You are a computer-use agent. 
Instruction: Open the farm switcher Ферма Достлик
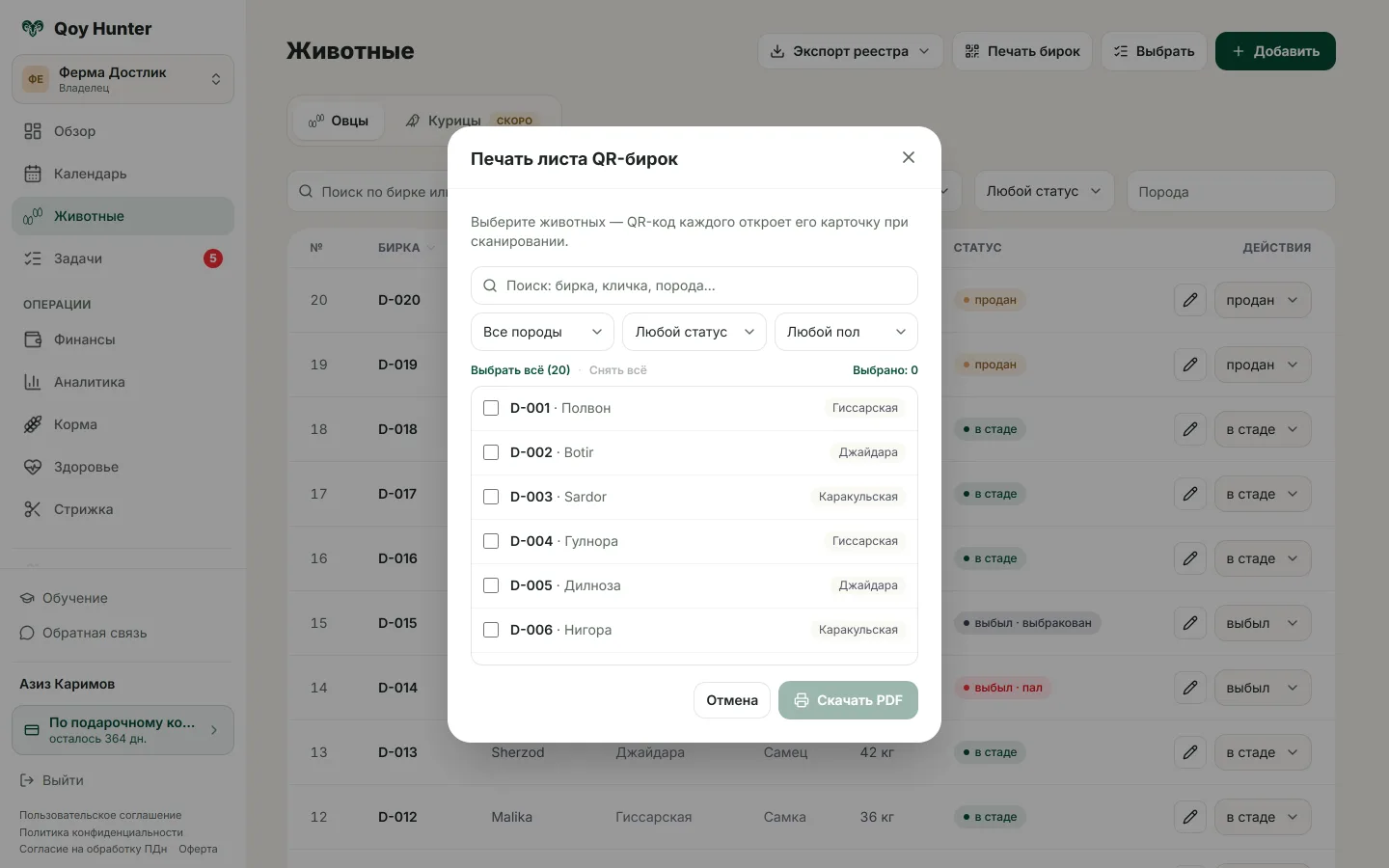coord(123,79)
